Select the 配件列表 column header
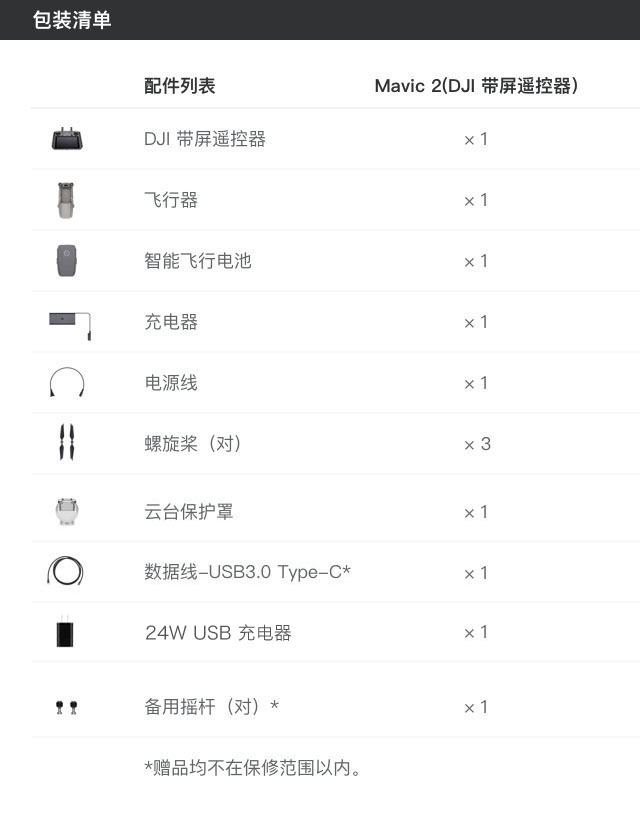The width and height of the screenshot is (640, 815). pyautogui.click(x=179, y=86)
